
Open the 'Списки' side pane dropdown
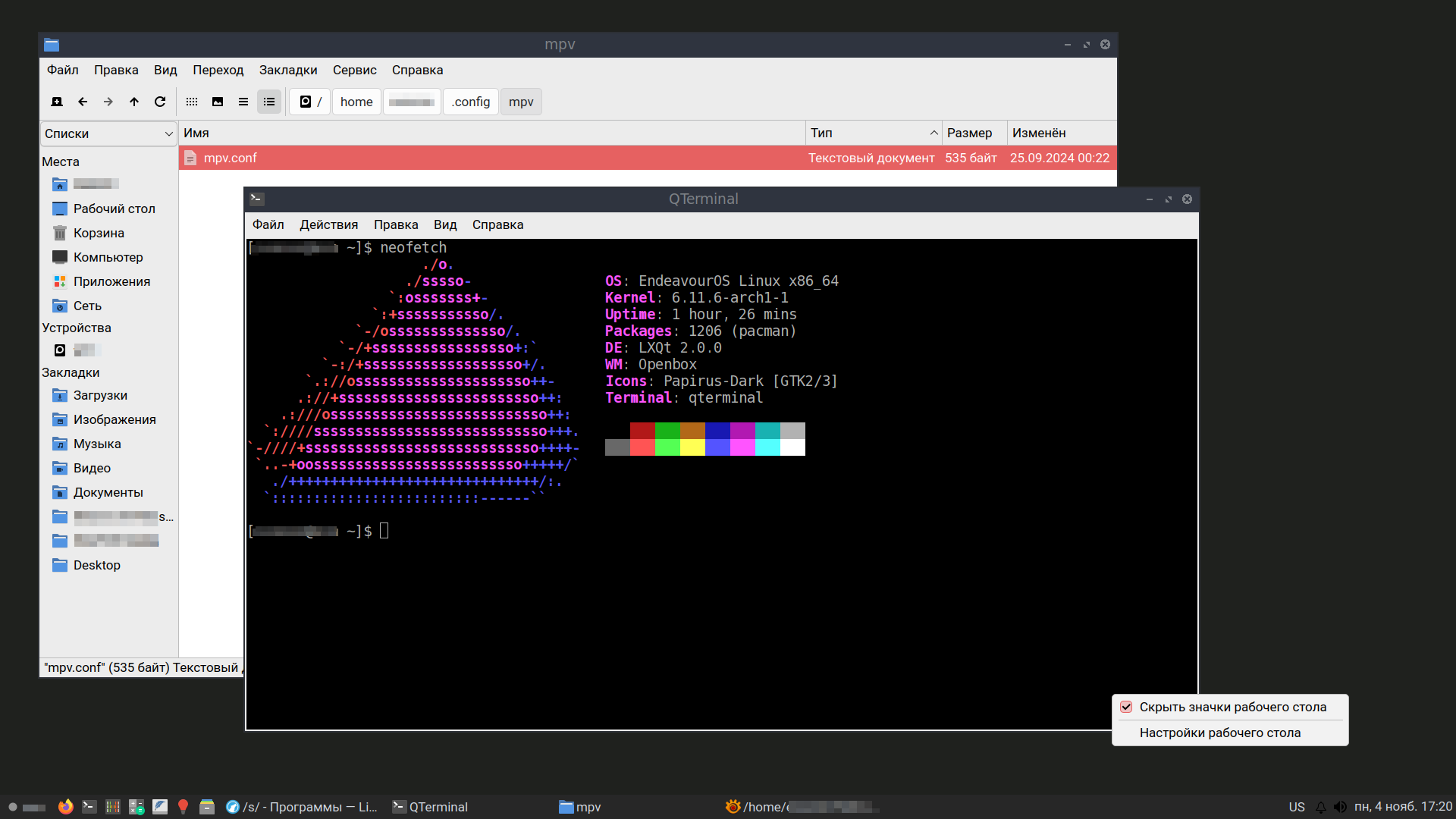tap(108, 133)
